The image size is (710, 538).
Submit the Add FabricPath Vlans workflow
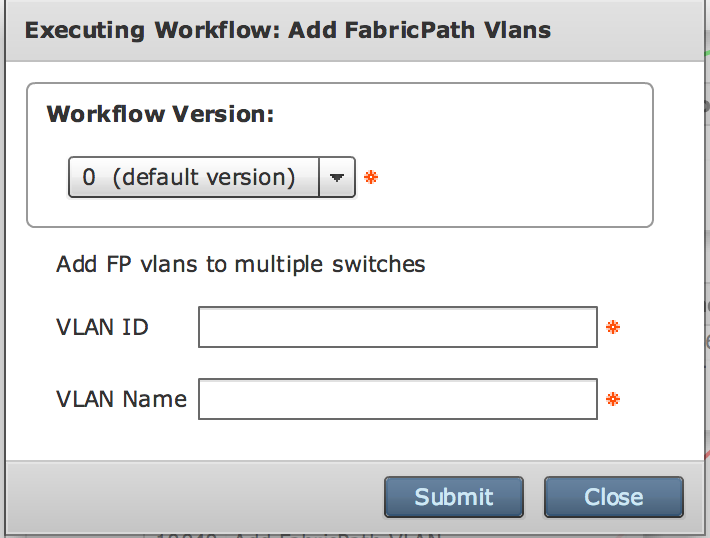click(x=454, y=497)
